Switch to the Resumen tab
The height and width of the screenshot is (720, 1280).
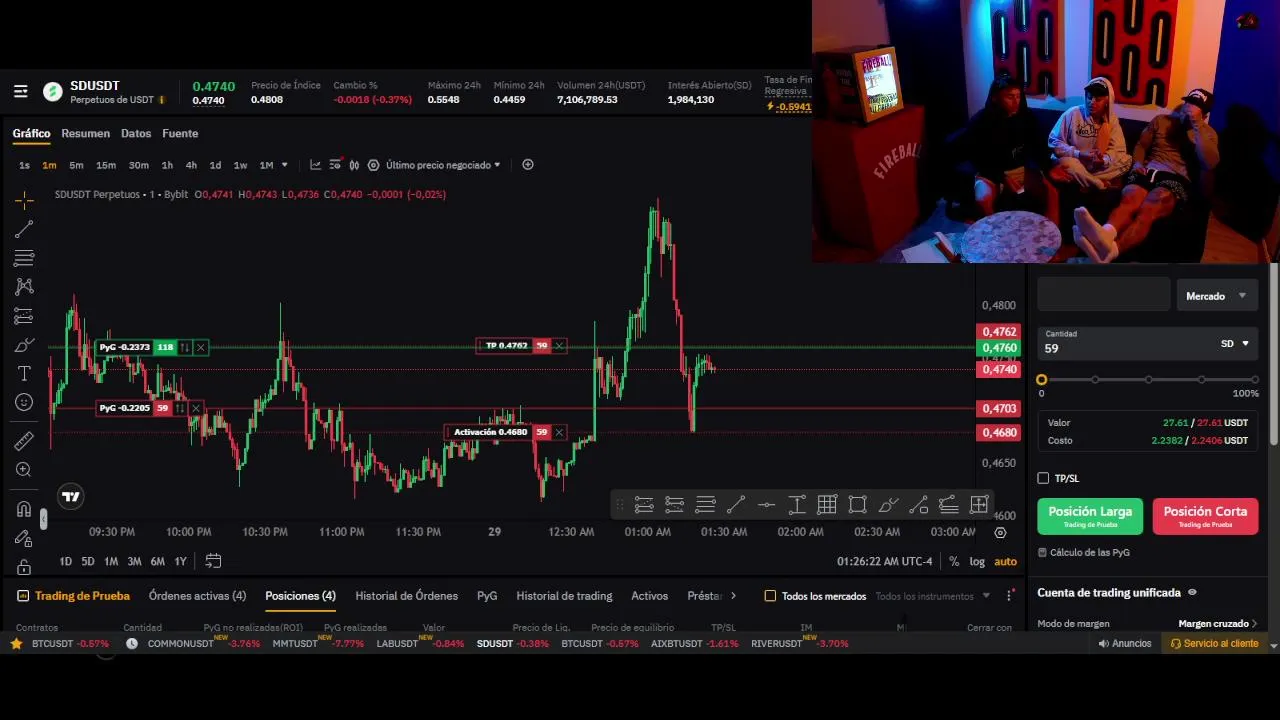click(85, 134)
